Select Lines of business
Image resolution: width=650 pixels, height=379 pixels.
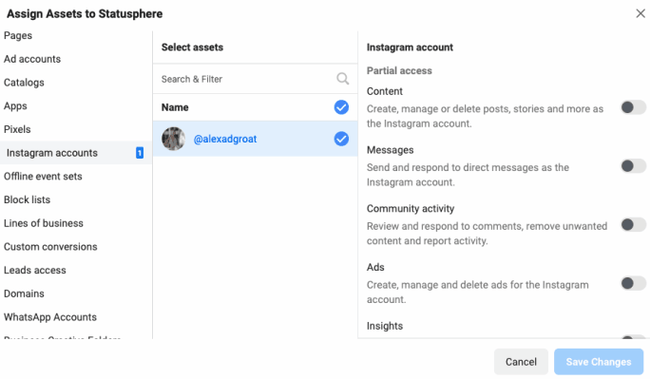coord(44,223)
